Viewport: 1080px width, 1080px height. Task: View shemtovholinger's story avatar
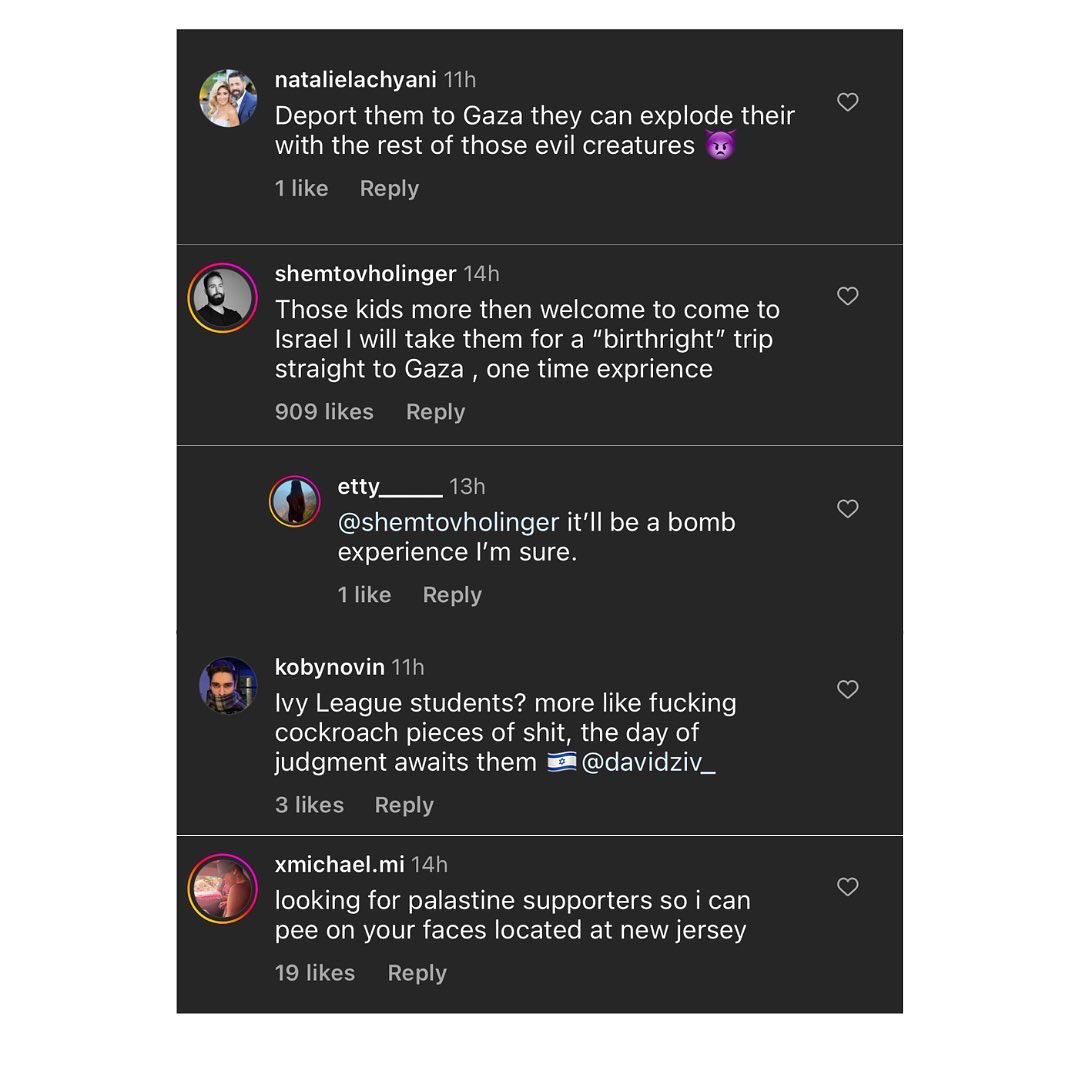pos(223,297)
